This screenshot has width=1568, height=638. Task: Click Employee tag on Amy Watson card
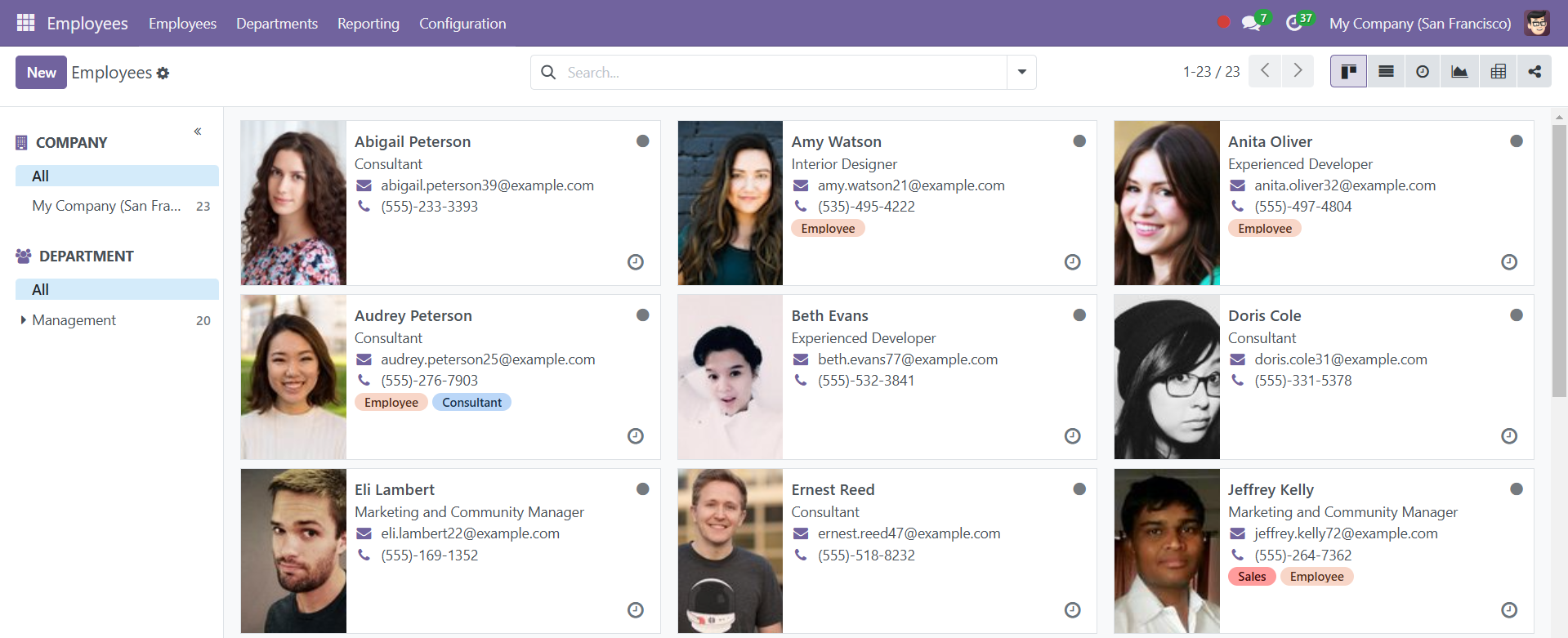[828, 229]
